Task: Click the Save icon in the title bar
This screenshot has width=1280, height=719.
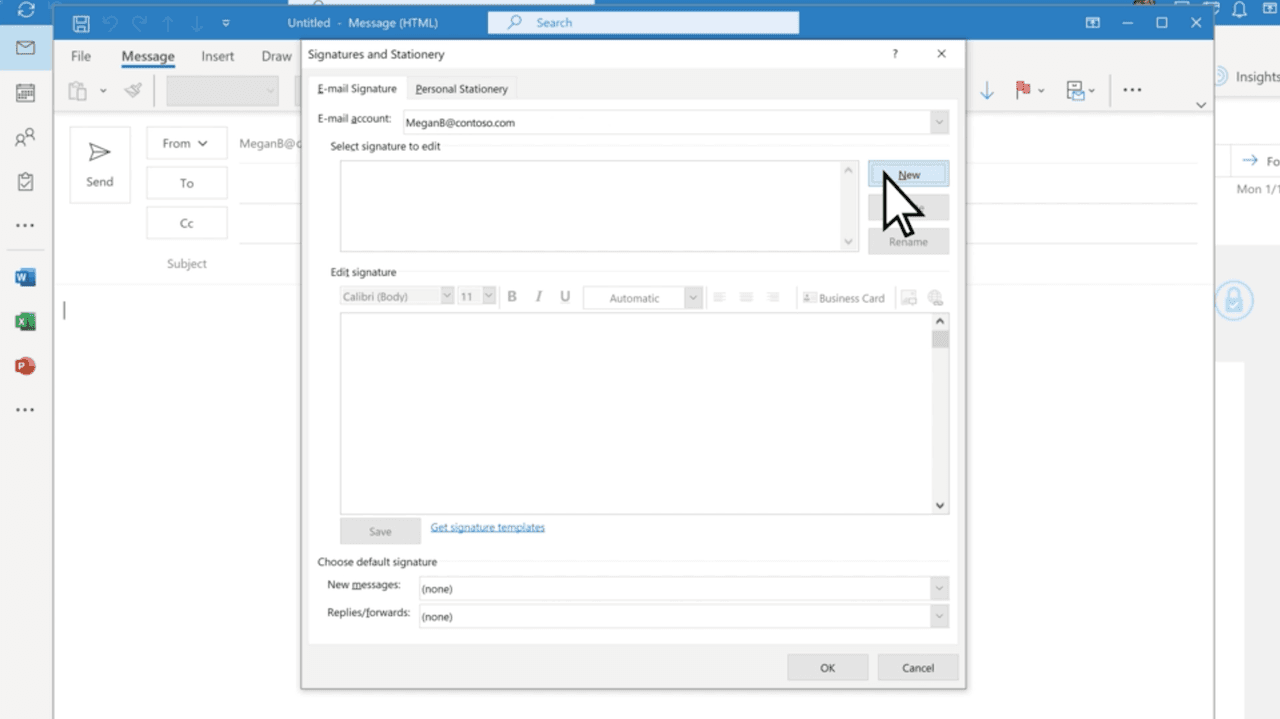Action: (x=81, y=22)
